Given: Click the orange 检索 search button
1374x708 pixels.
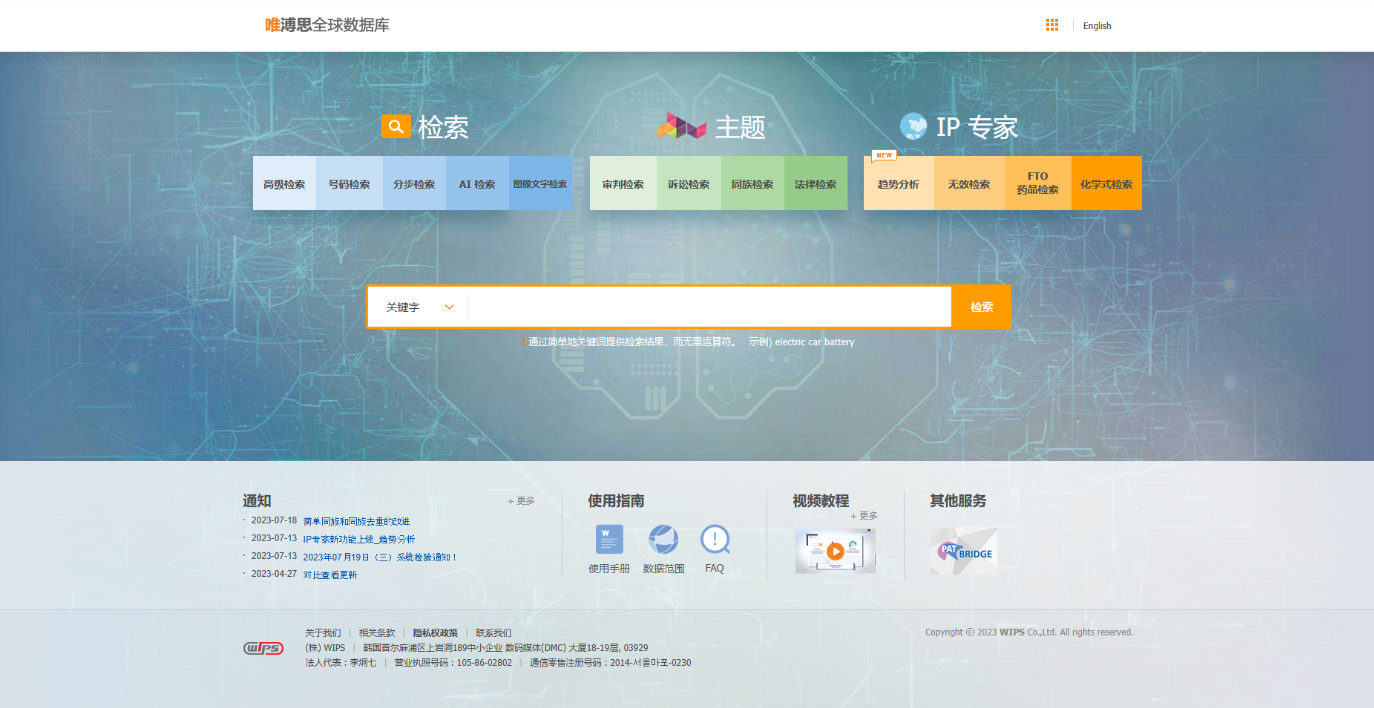Looking at the screenshot, I should (981, 307).
